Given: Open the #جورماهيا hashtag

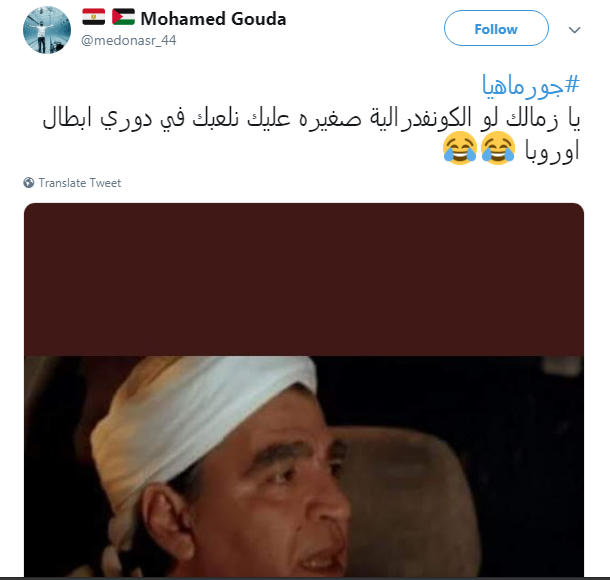Looking at the screenshot, I should tap(531, 85).
